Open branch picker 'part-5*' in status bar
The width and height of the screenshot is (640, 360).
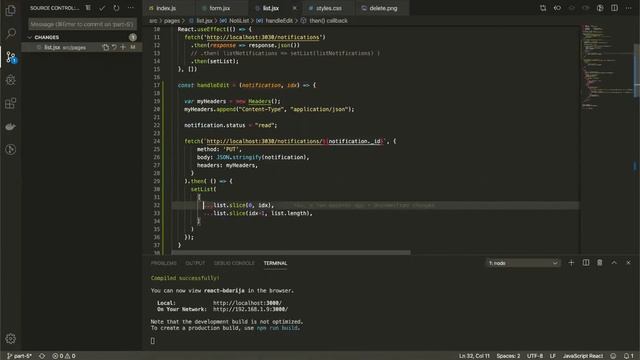pyautogui.click(x=19, y=356)
